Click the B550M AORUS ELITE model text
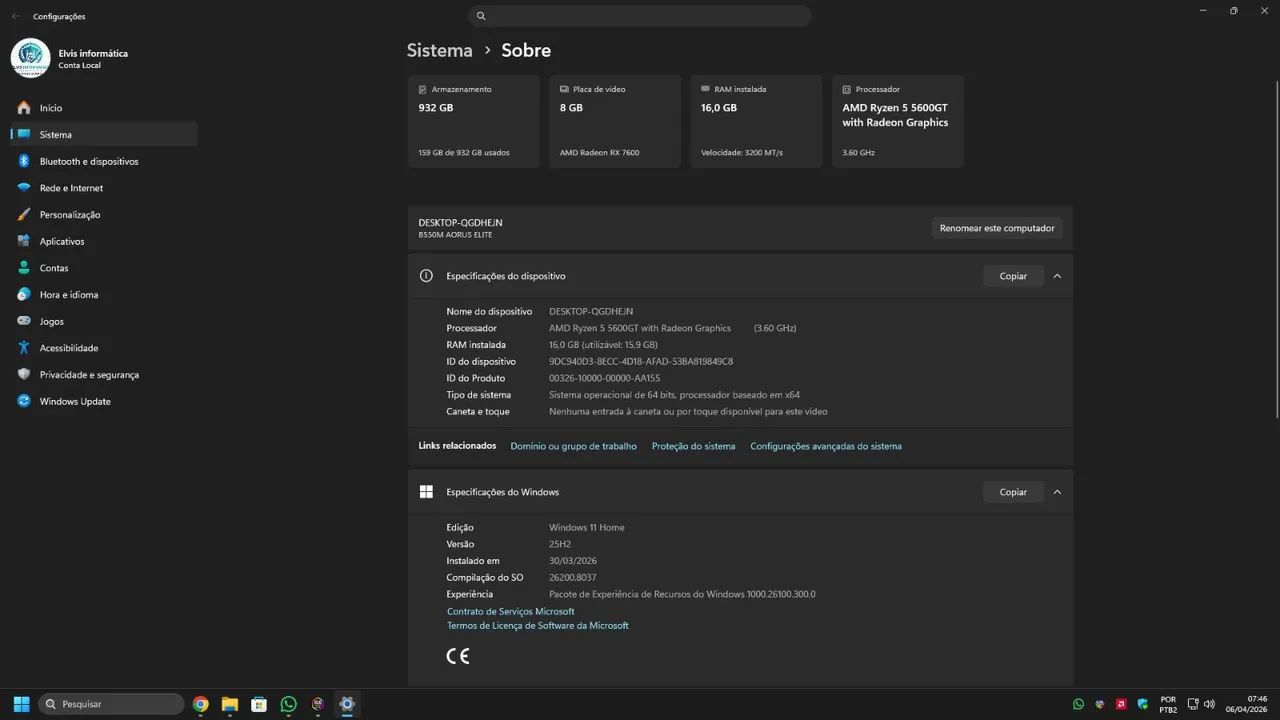 pos(455,235)
